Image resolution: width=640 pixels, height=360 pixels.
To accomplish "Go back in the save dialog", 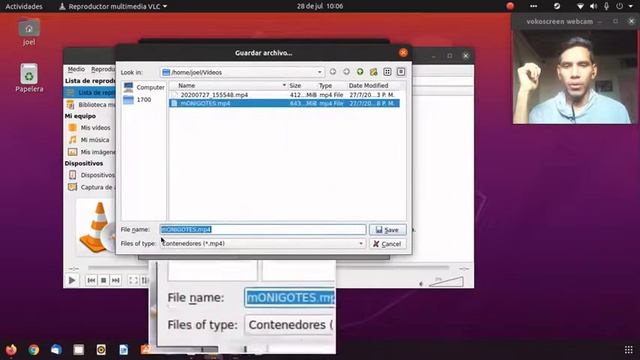I will [333, 72].
